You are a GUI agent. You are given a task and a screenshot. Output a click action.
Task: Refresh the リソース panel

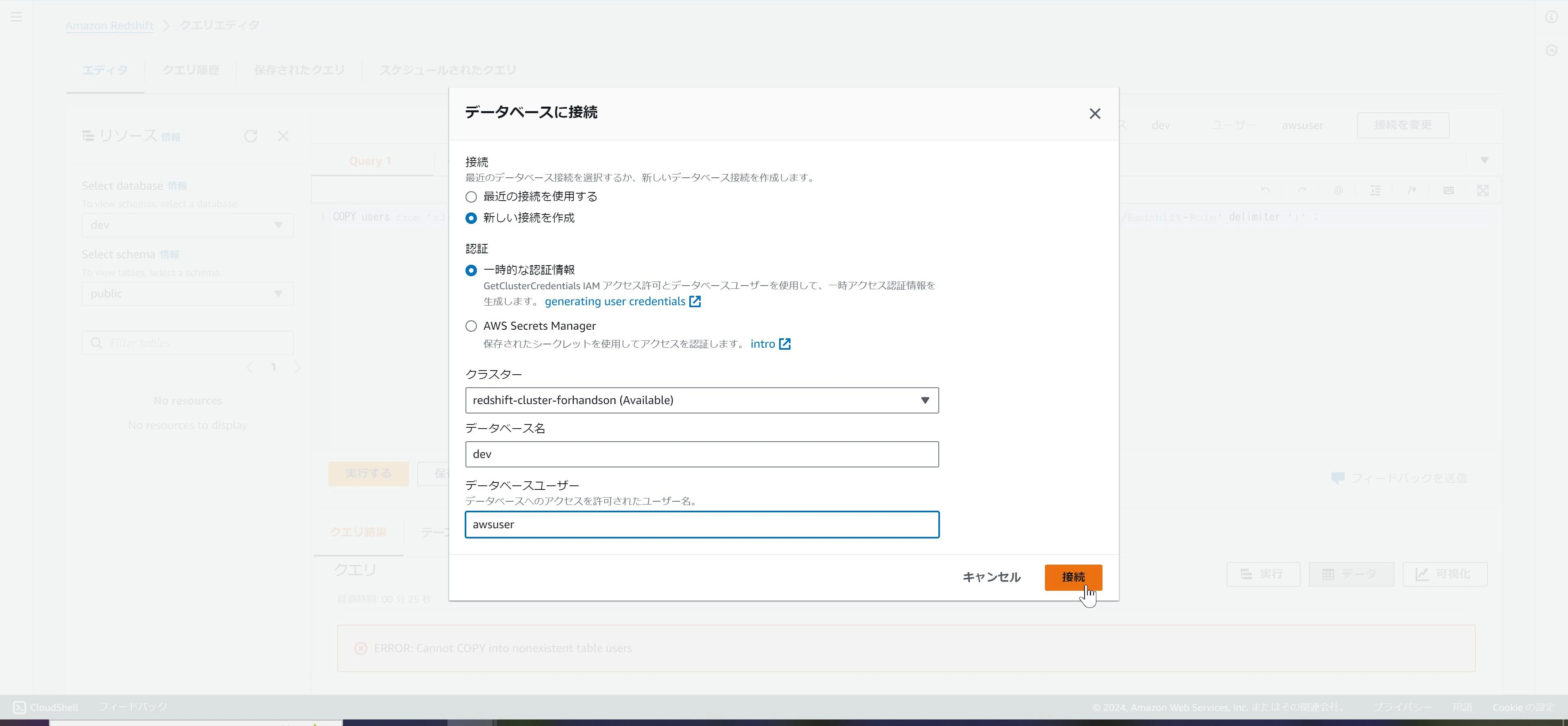click(x=251, y=136)
